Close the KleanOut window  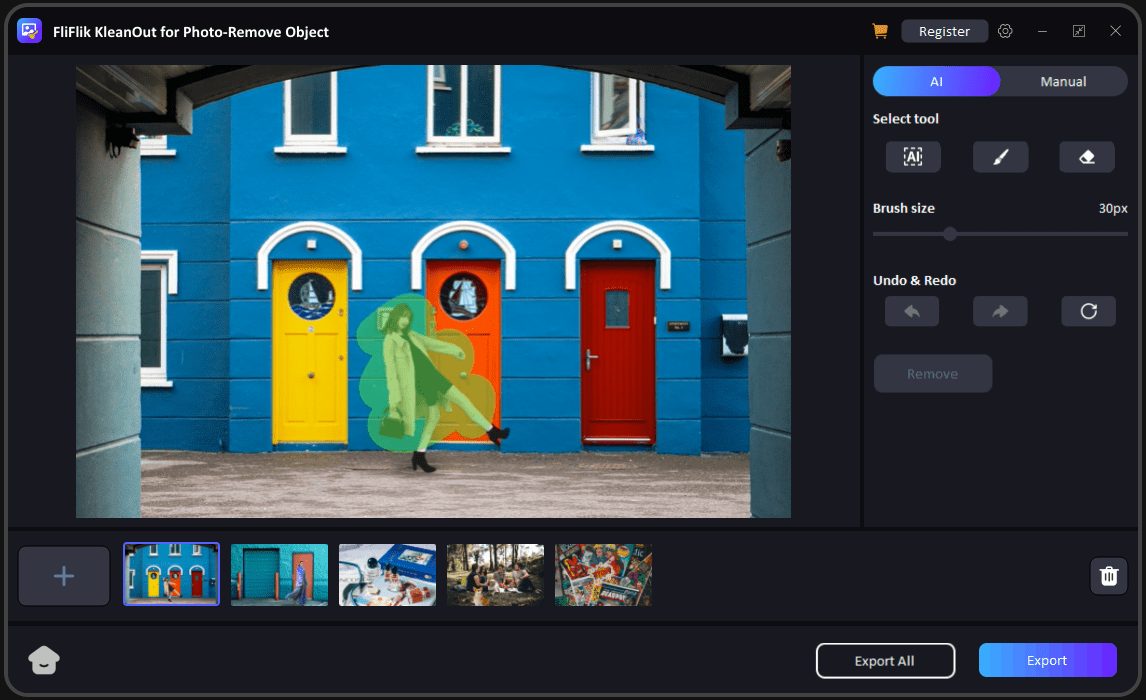coord(1115,31)
